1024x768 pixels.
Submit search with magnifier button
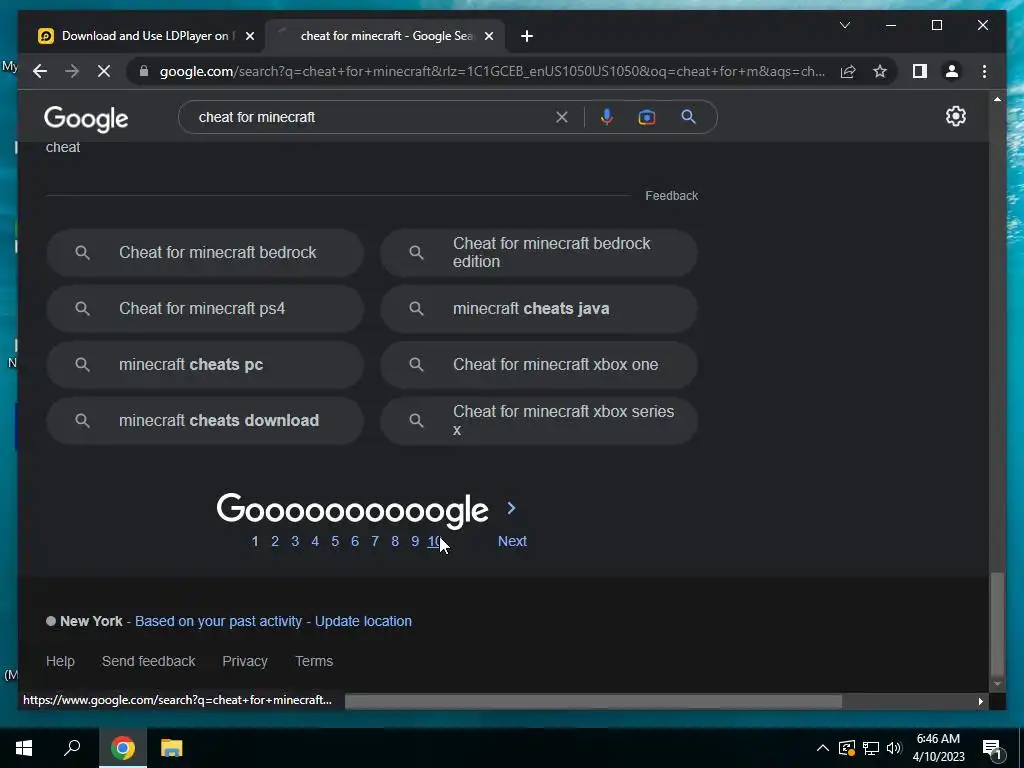pyautogui.click(x=688, y=117)
